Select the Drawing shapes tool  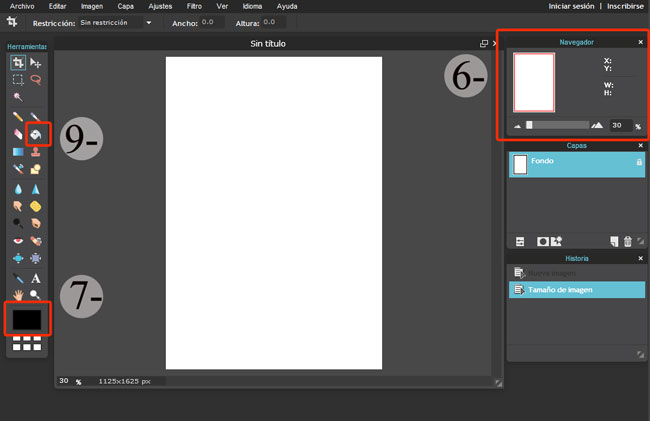pos(36,169)
